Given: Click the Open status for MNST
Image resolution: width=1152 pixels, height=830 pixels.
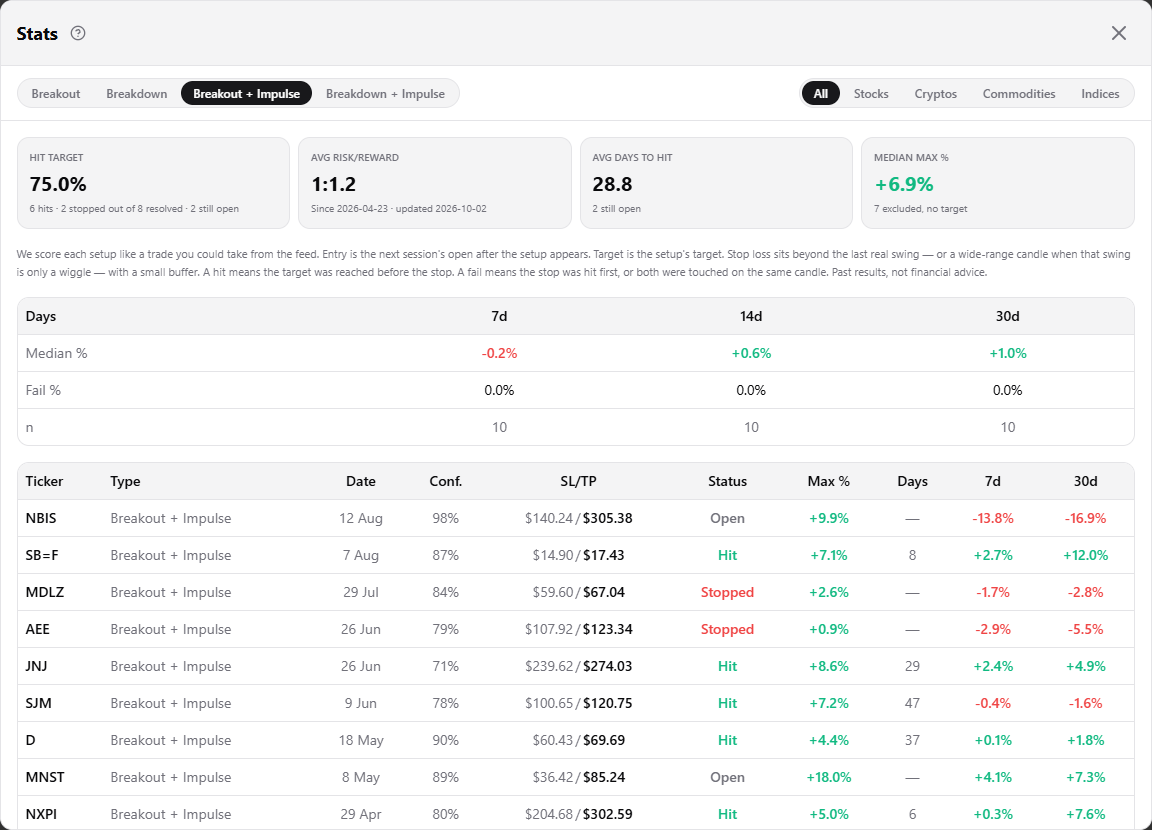Looking at the screenshot, I should [727, 777].
